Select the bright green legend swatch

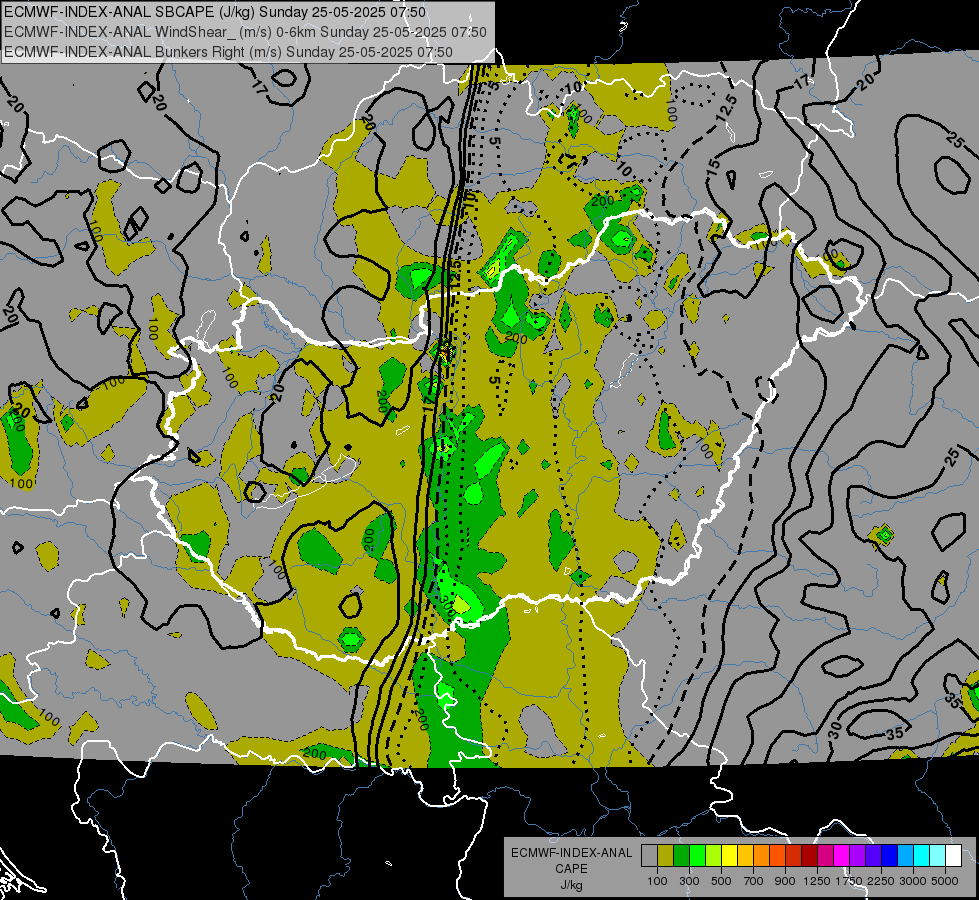(x=697, y=856)
